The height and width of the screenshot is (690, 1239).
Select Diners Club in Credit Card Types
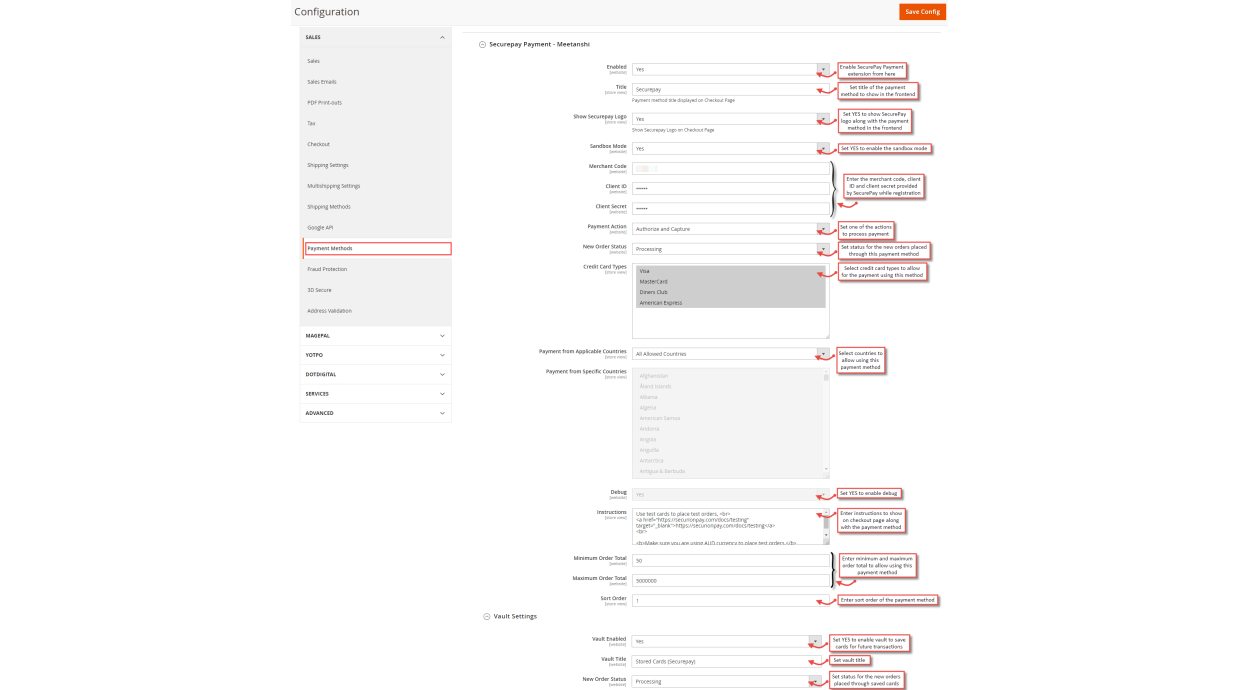tap(730, 292)
